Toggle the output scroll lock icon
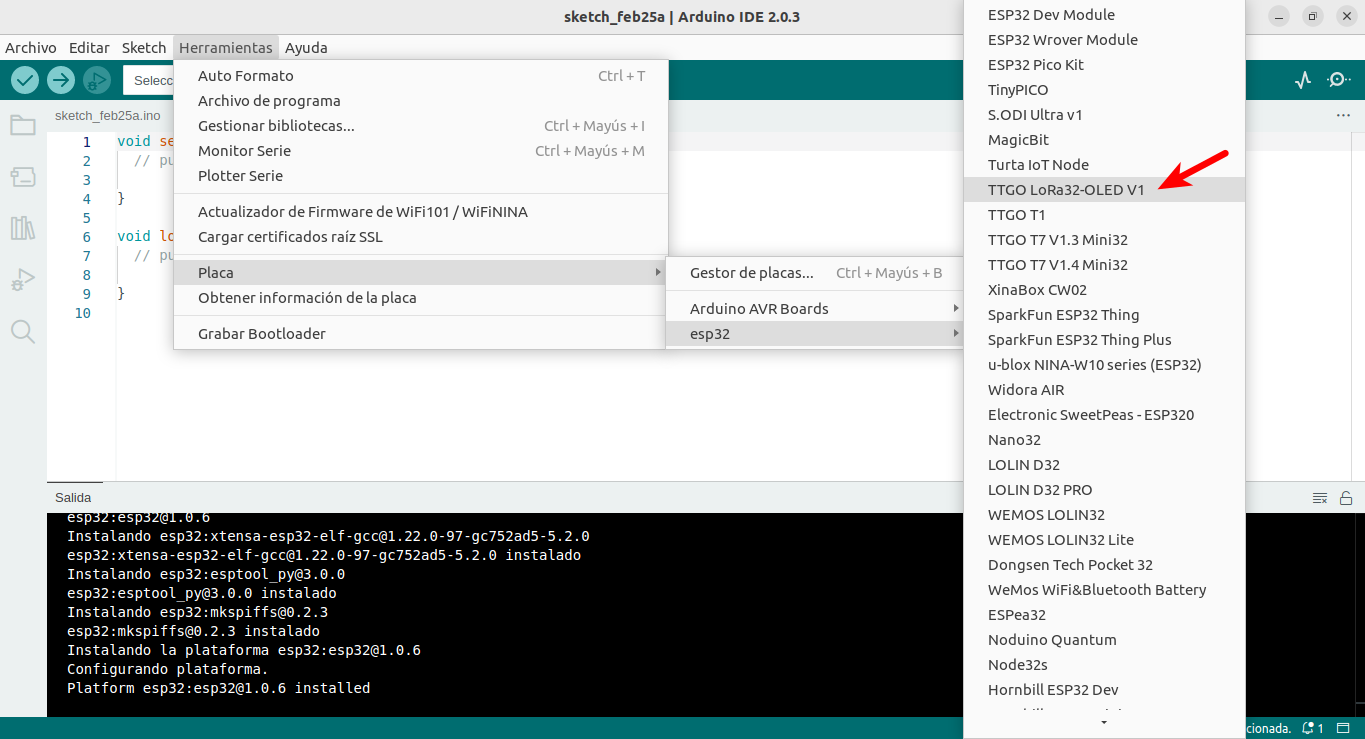 click(1346, 498)
